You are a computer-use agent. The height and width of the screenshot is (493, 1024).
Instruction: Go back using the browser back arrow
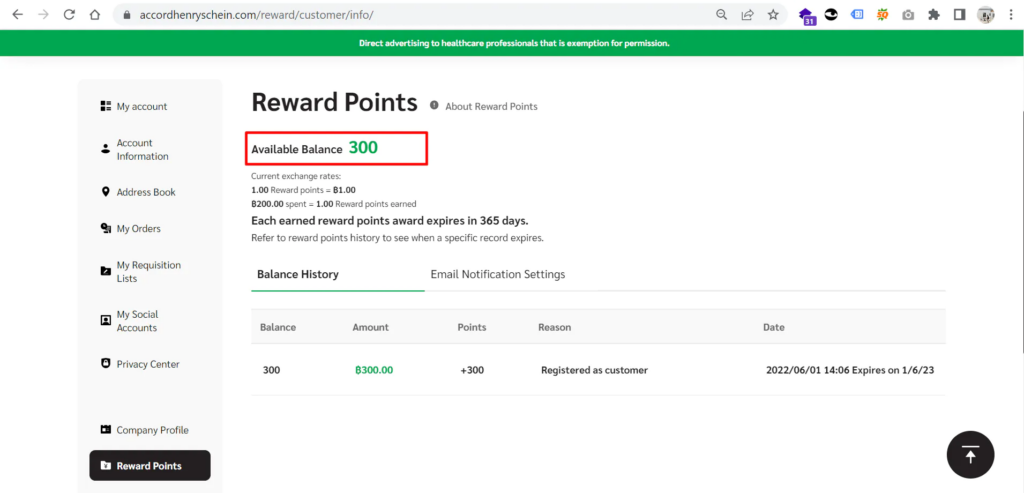coord(18,15)
